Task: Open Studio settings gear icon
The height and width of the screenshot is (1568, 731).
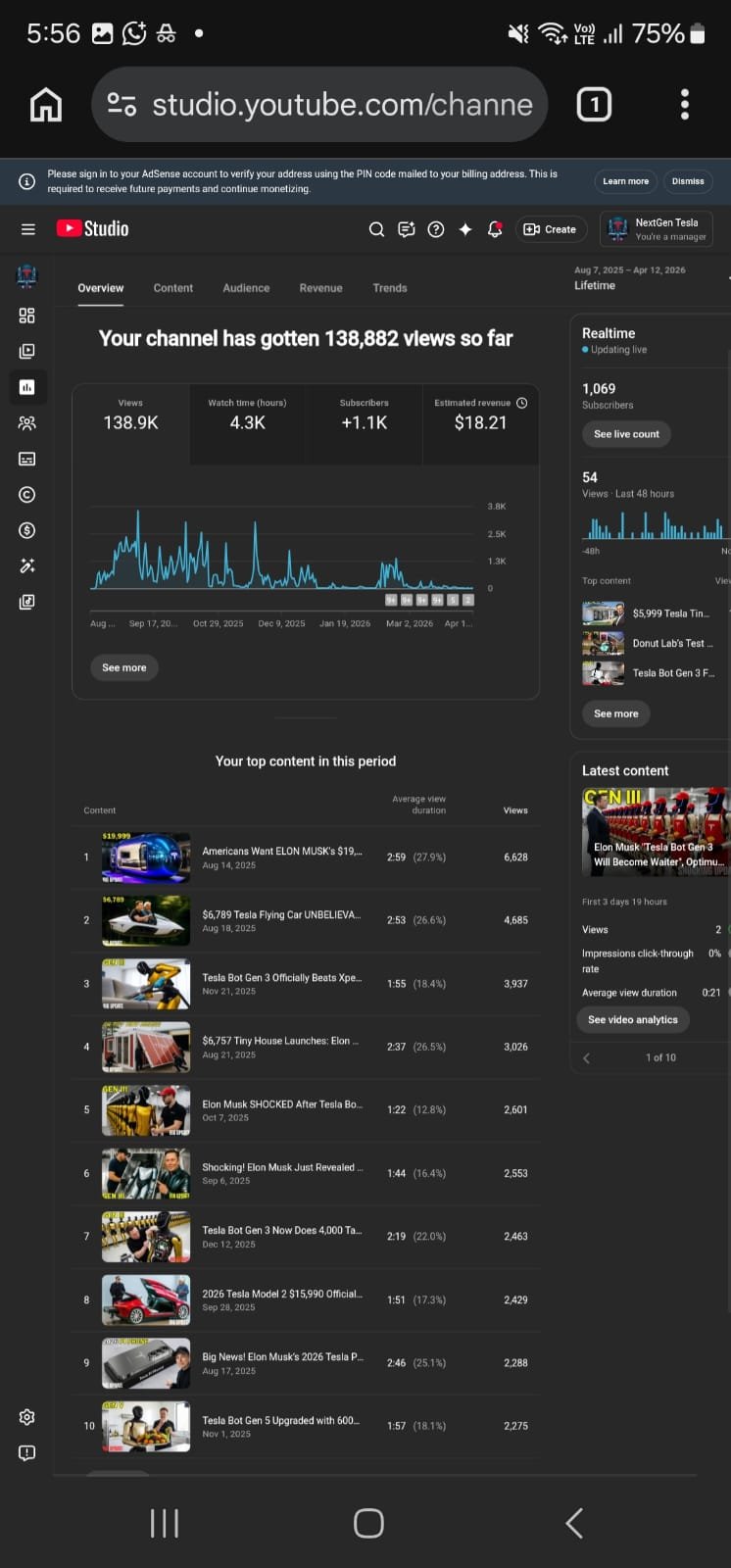Action: [26, 1417]
